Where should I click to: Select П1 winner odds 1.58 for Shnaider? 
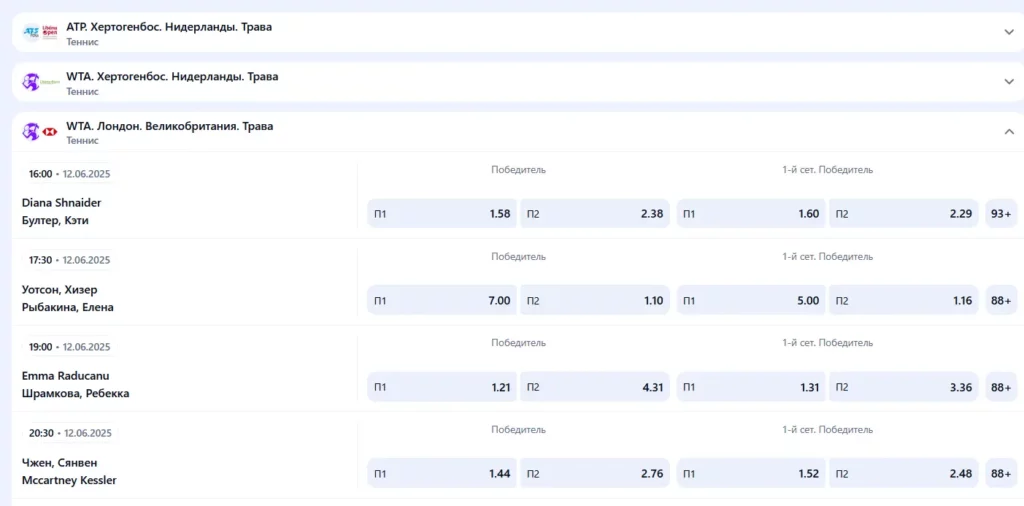441,213
